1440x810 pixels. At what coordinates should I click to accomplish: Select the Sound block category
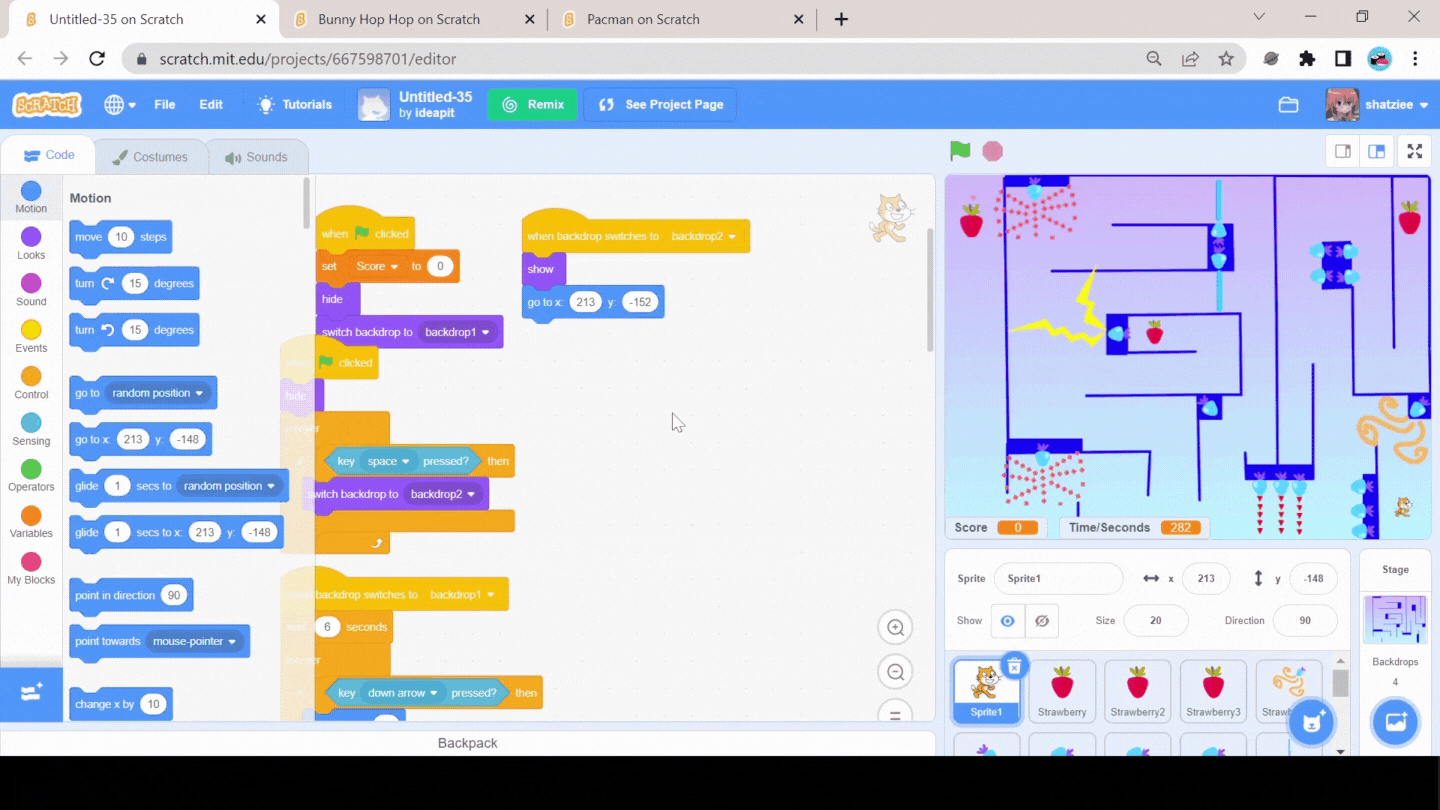[31, 290]
